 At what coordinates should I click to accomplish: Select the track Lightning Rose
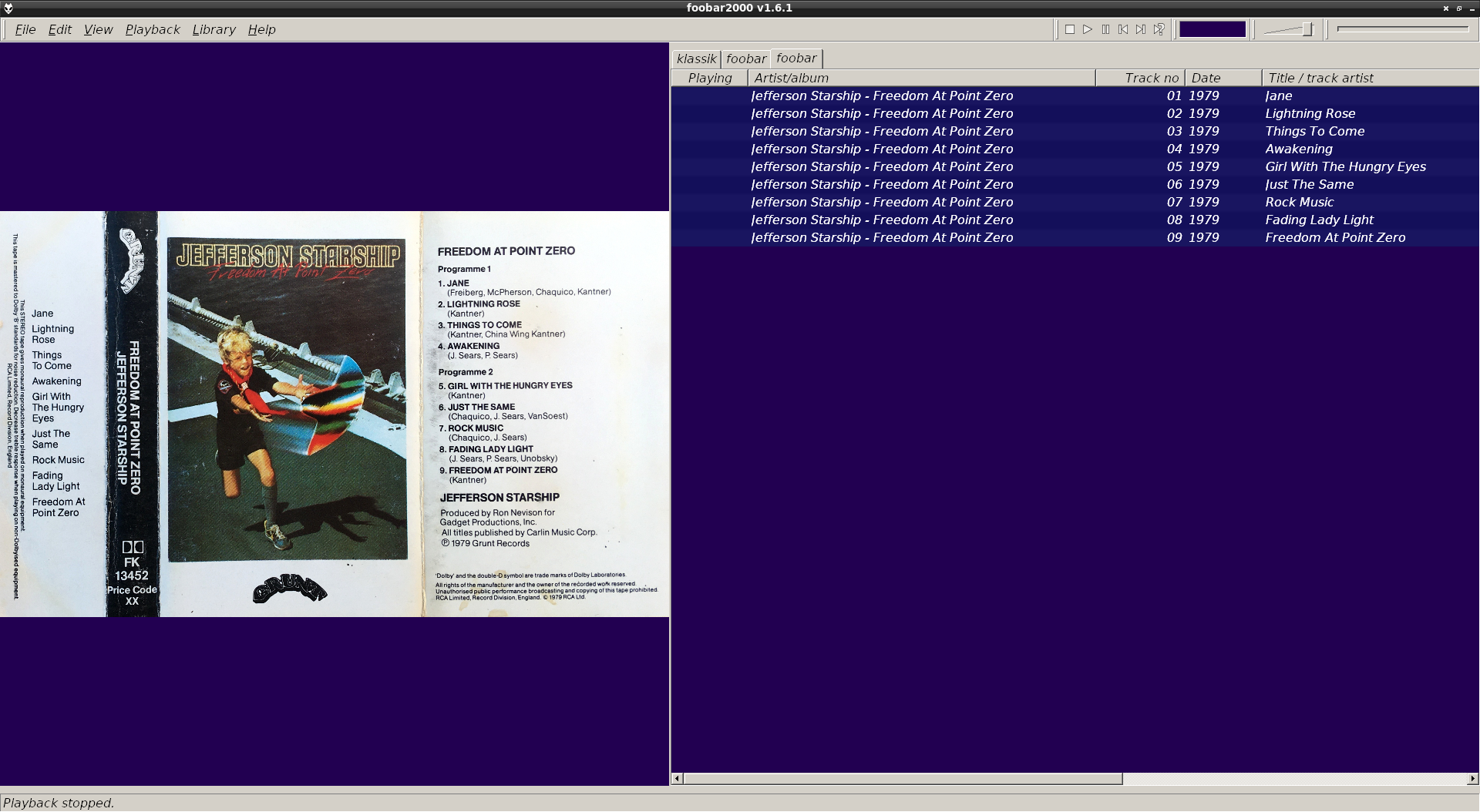click(1310, 113)
